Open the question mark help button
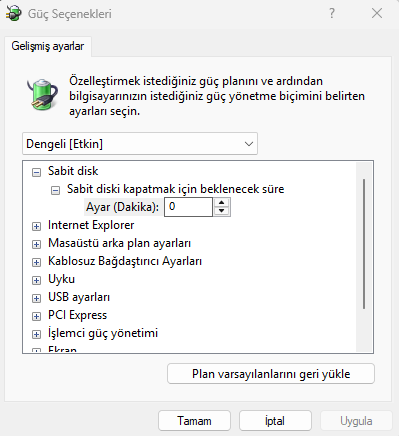The height and width of the screenshot is (436, 399). click(x=332, y=13)
